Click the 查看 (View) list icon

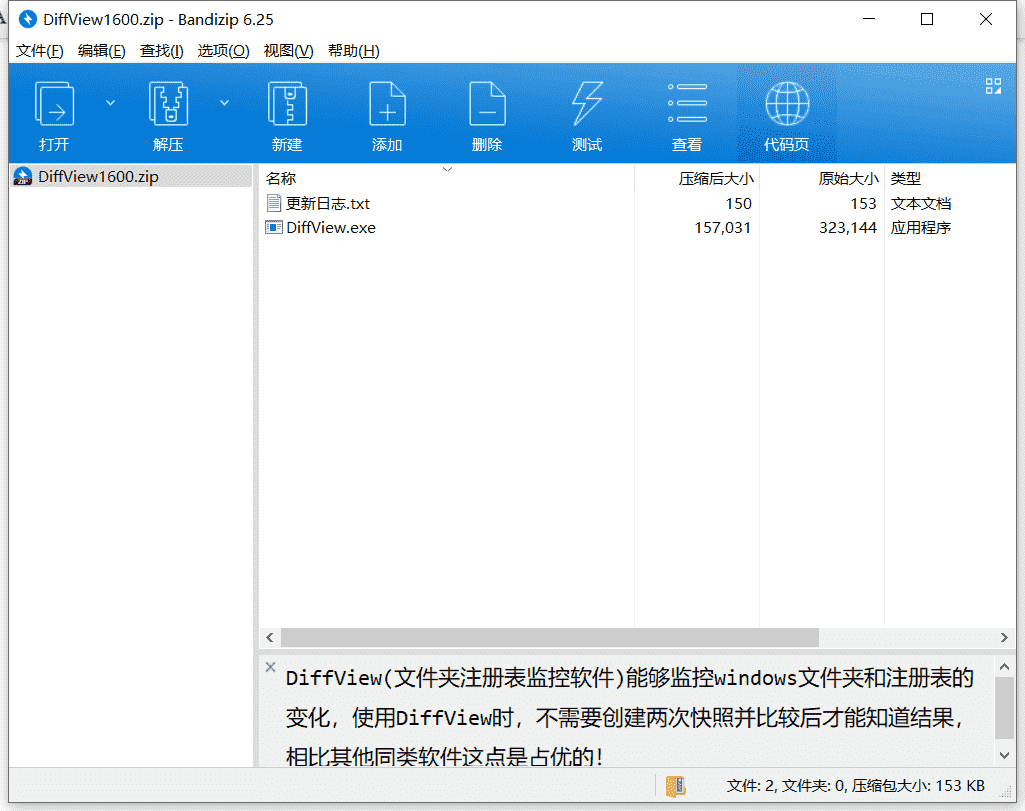click(687, 103)
